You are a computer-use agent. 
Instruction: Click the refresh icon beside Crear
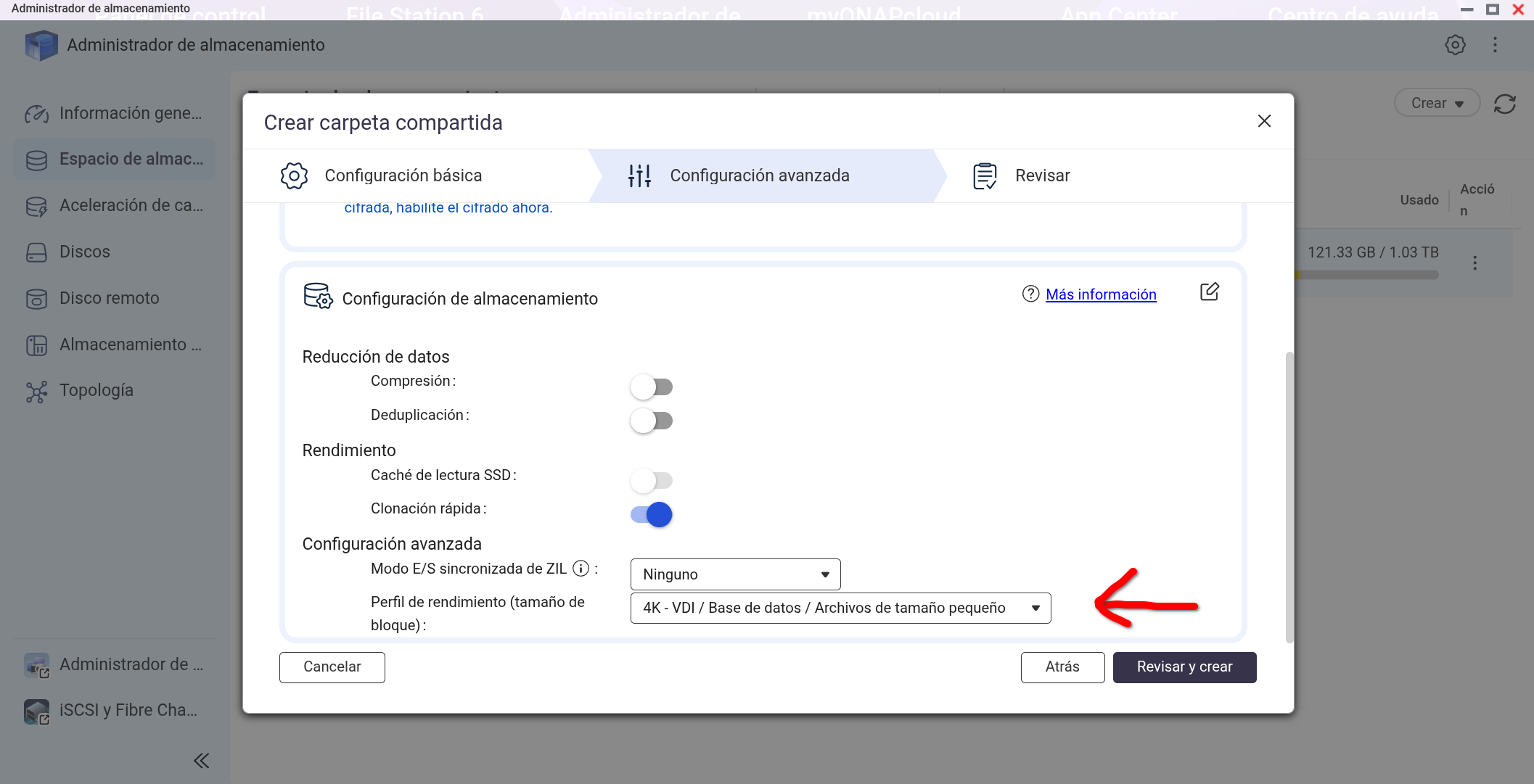point(1505,104)
